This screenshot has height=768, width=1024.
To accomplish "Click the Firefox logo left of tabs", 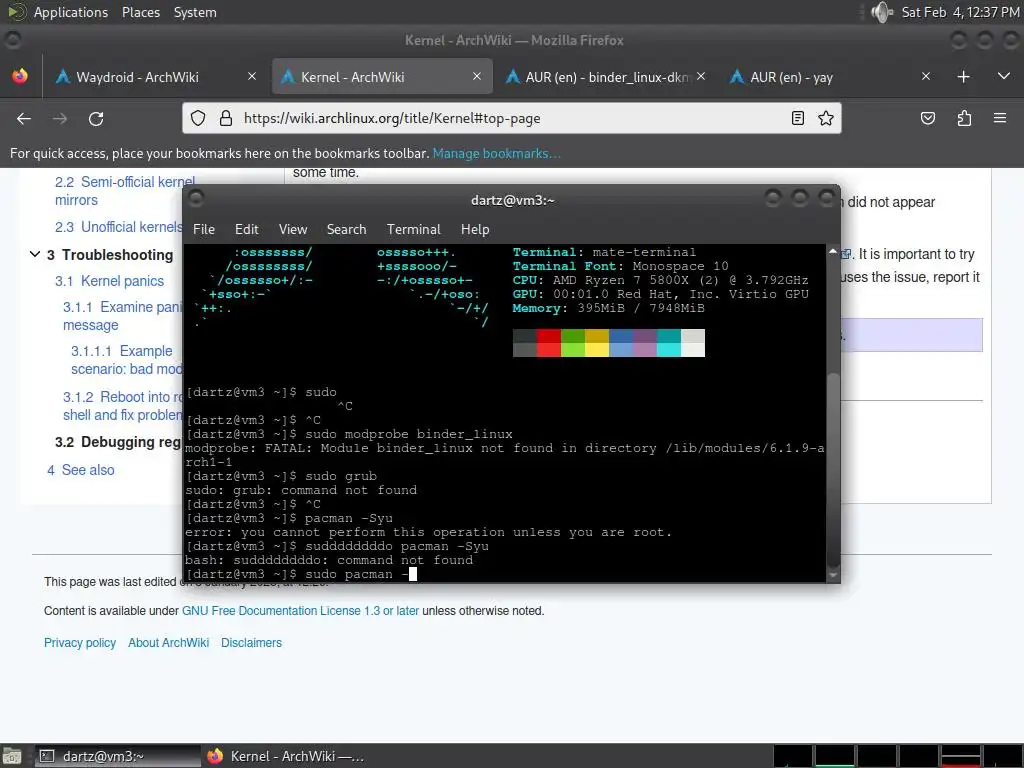I will (x=20, y=76).
